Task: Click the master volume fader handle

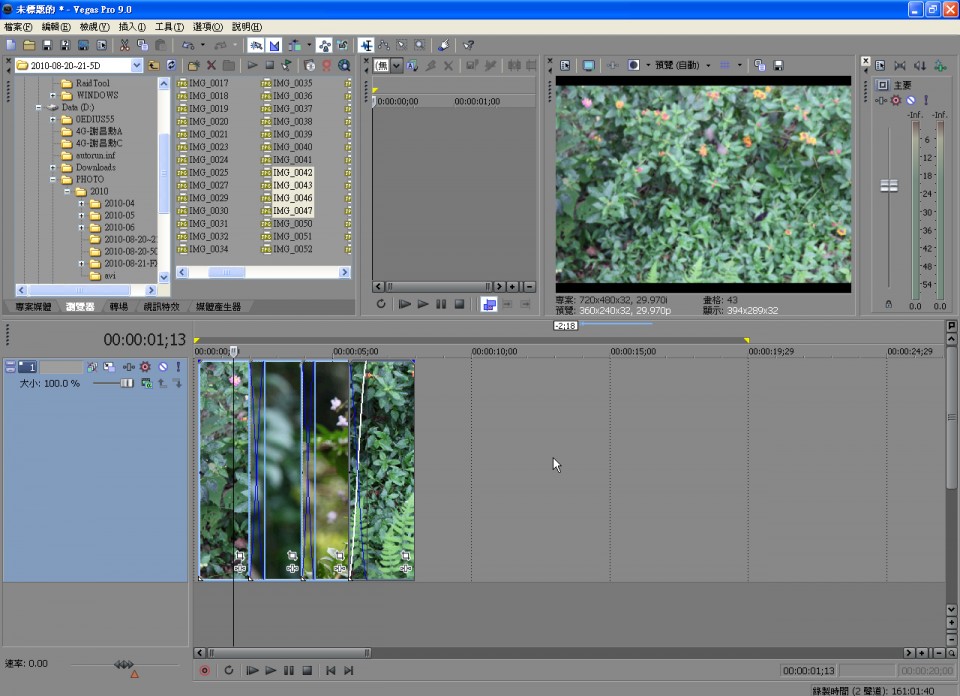Action: pyautogui.click(x=888, y=186)
